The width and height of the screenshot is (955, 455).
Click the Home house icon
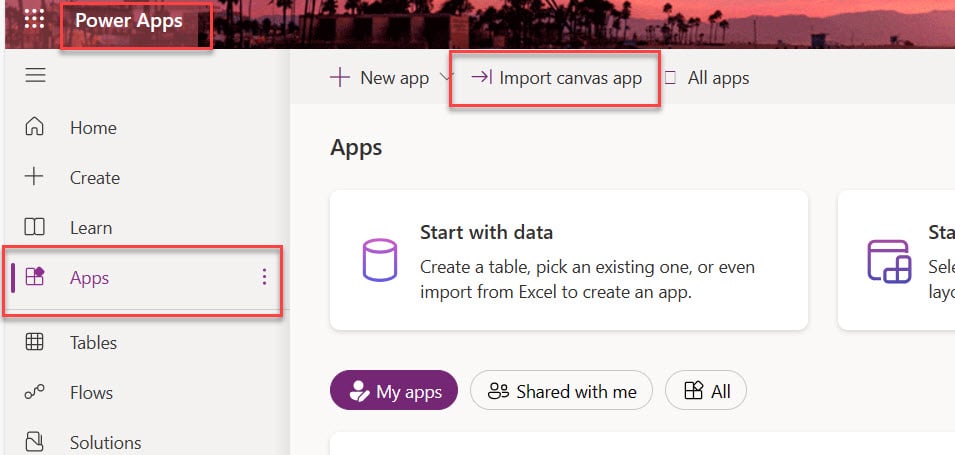34,127
